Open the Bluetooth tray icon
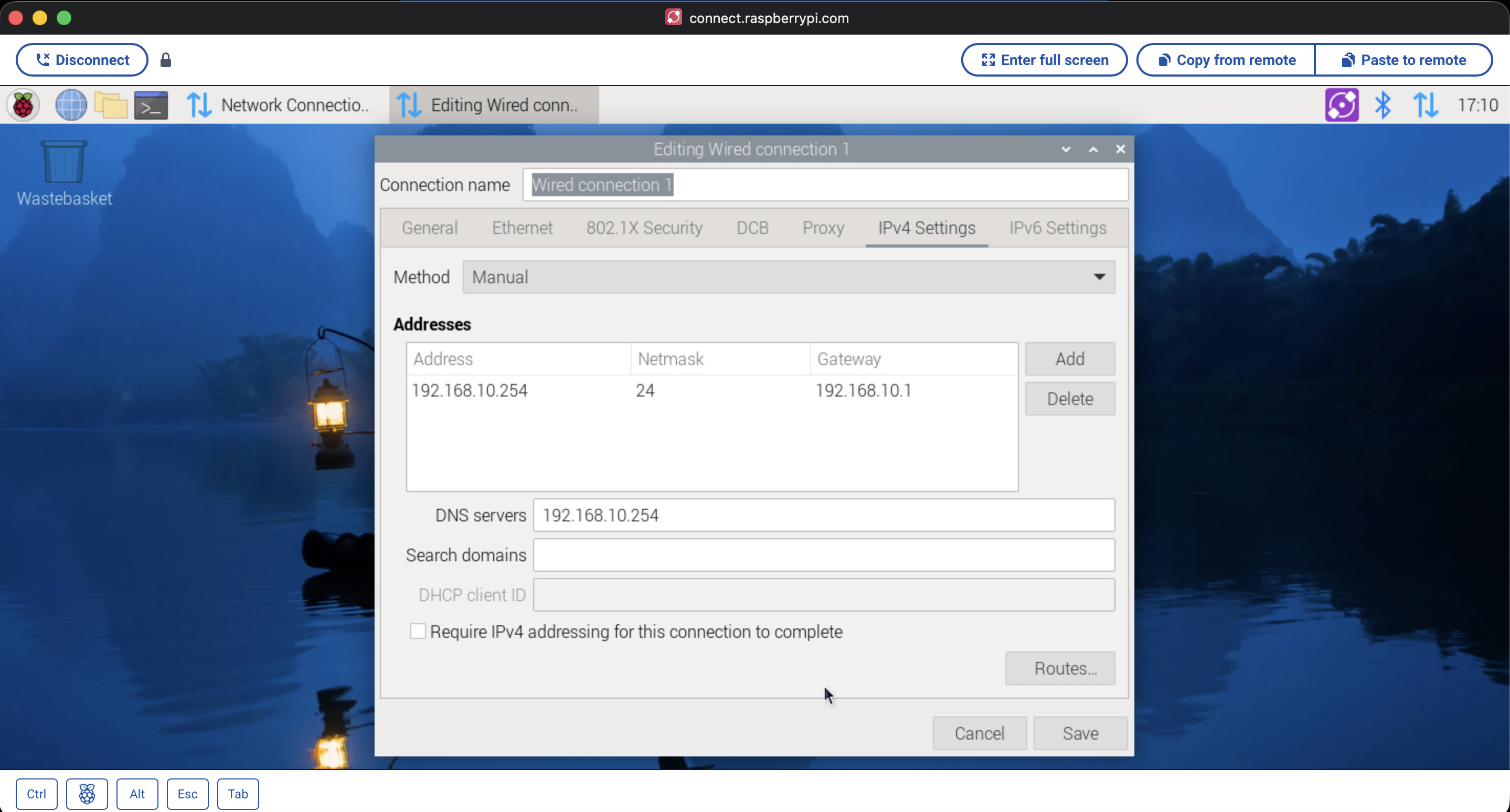The width and height of the screenshot is (1510, 812). (x=1382, y=105)
